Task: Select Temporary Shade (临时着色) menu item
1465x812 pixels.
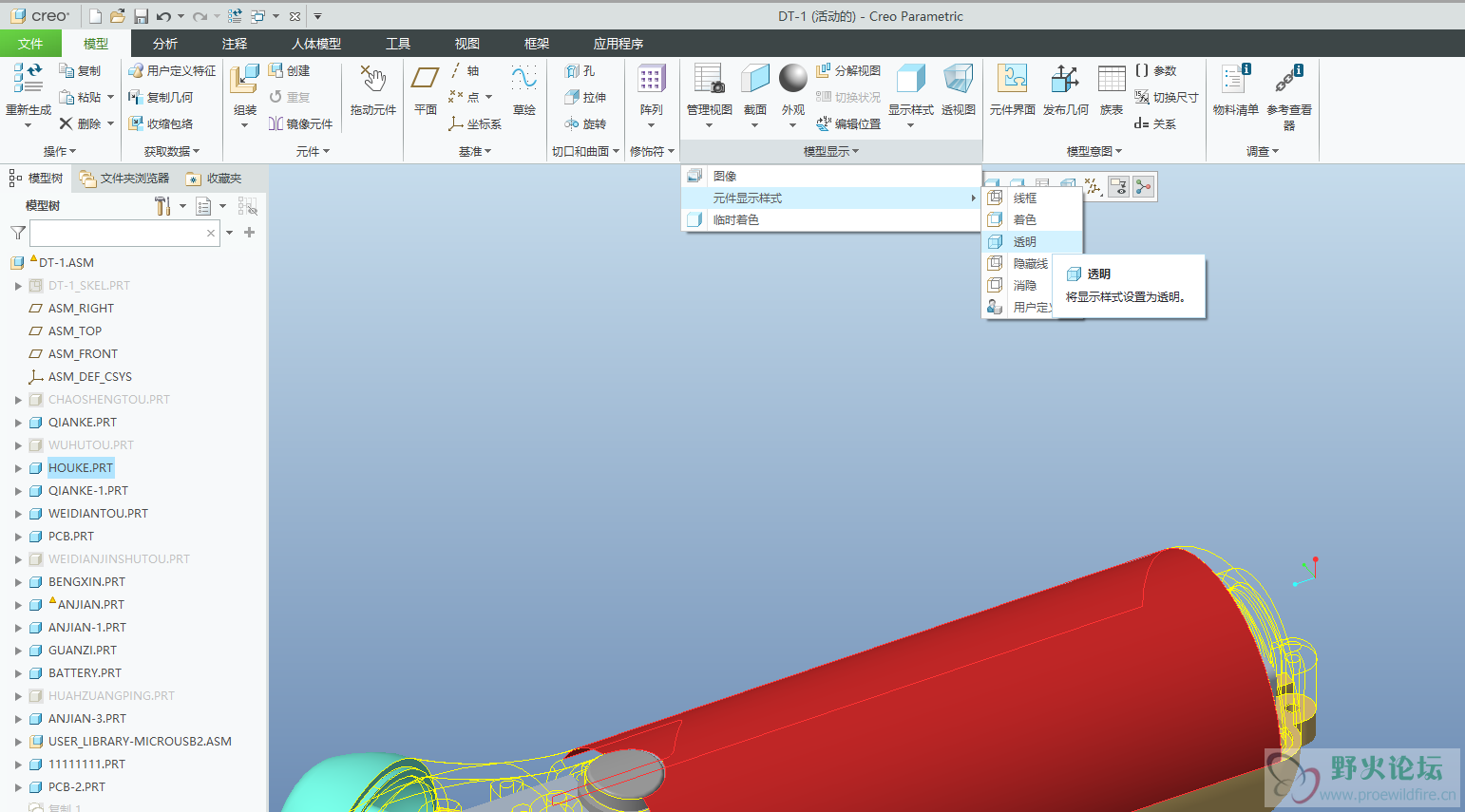Action: (831, 220)
